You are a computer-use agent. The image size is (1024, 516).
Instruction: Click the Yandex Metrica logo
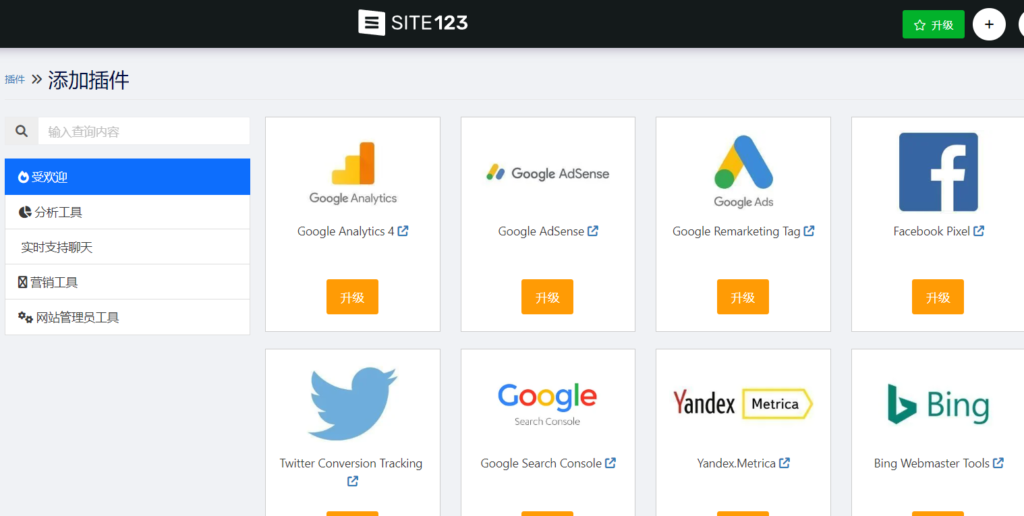[x=743, y=404]
